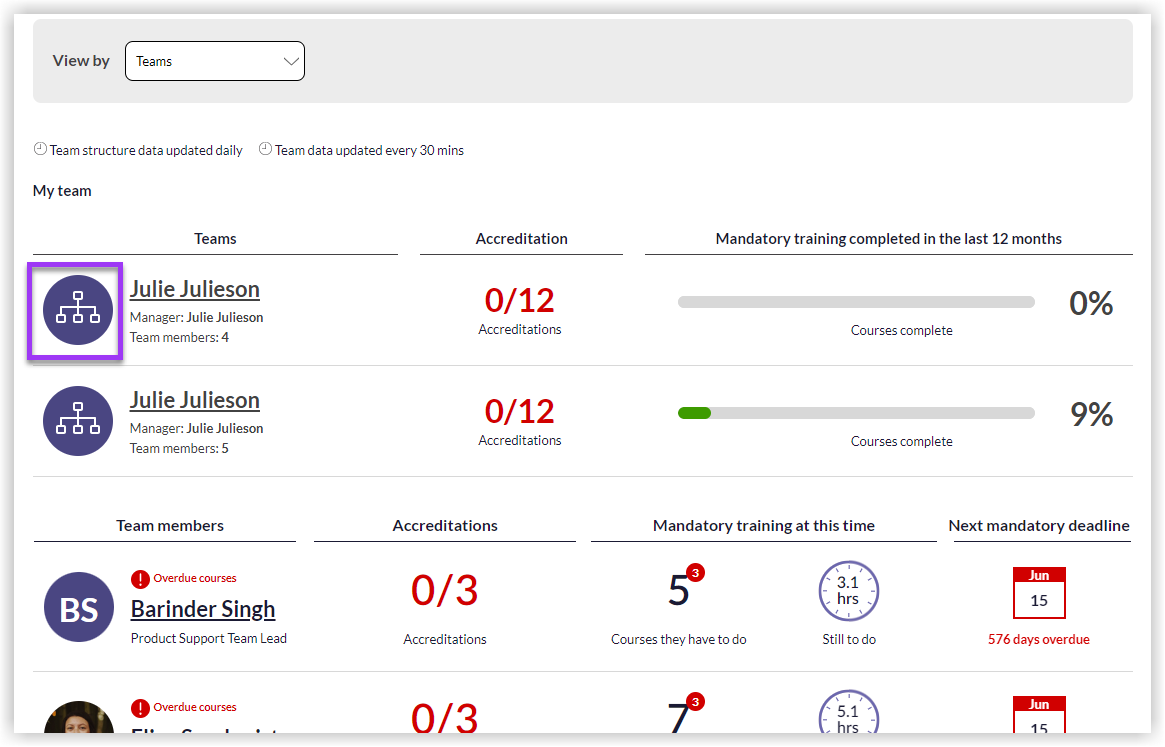
Task: Click the 9% courses complete progress bar
Action: click(x=856, y=413)
